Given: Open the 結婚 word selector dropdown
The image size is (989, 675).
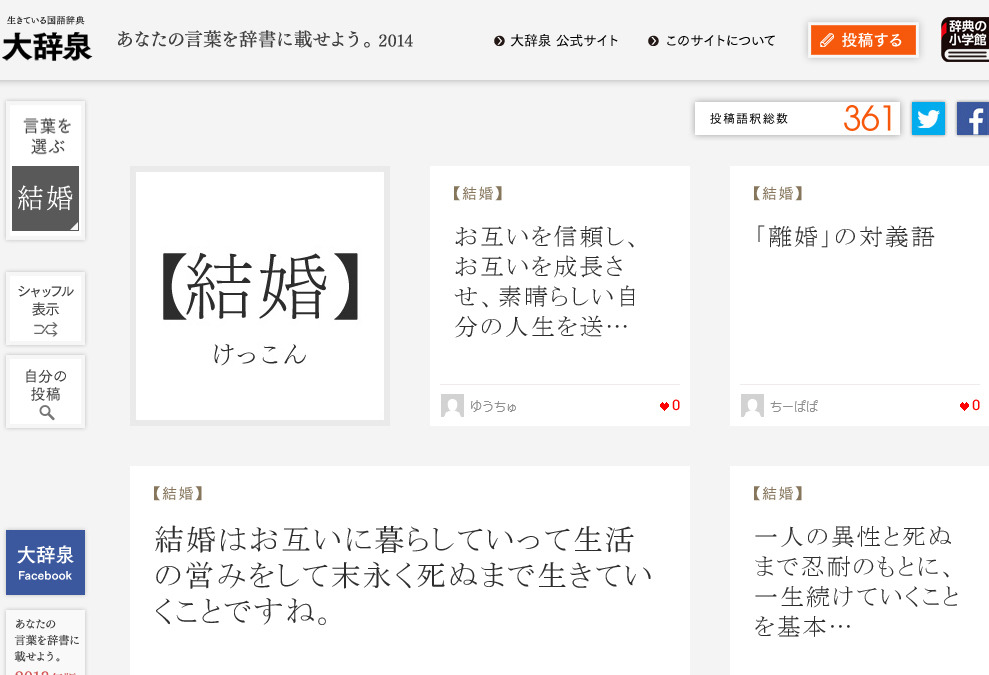Looking at the screenshot, I should (x=45, y=198).
